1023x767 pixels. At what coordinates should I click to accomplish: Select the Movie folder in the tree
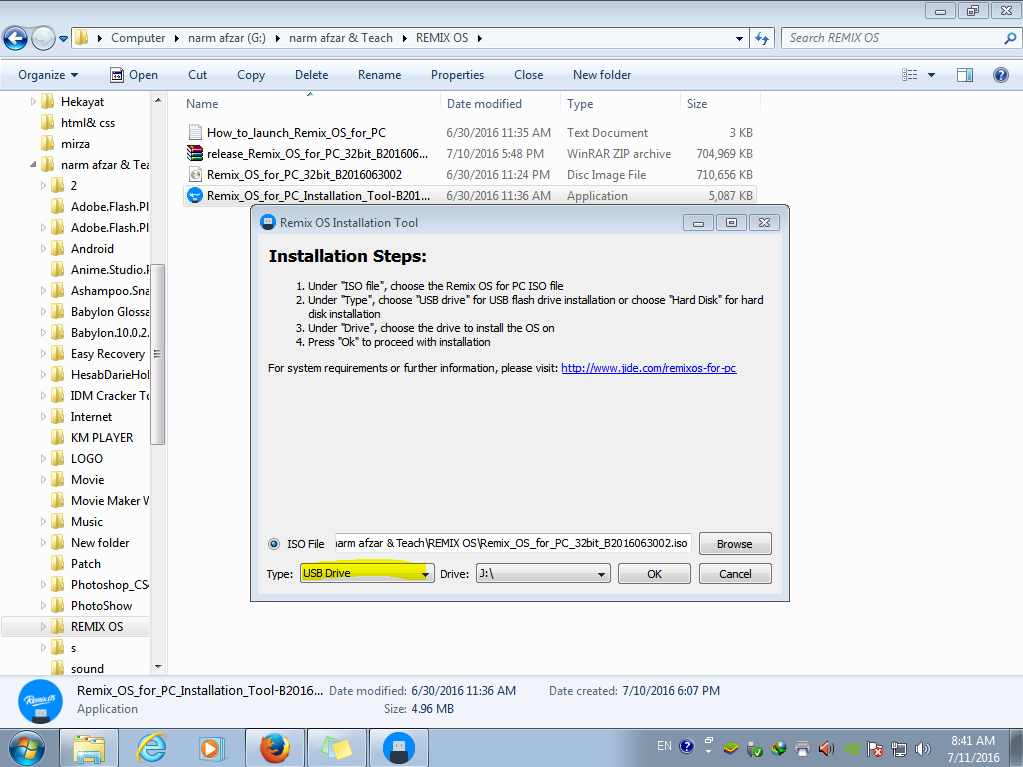tap(87, 480)
